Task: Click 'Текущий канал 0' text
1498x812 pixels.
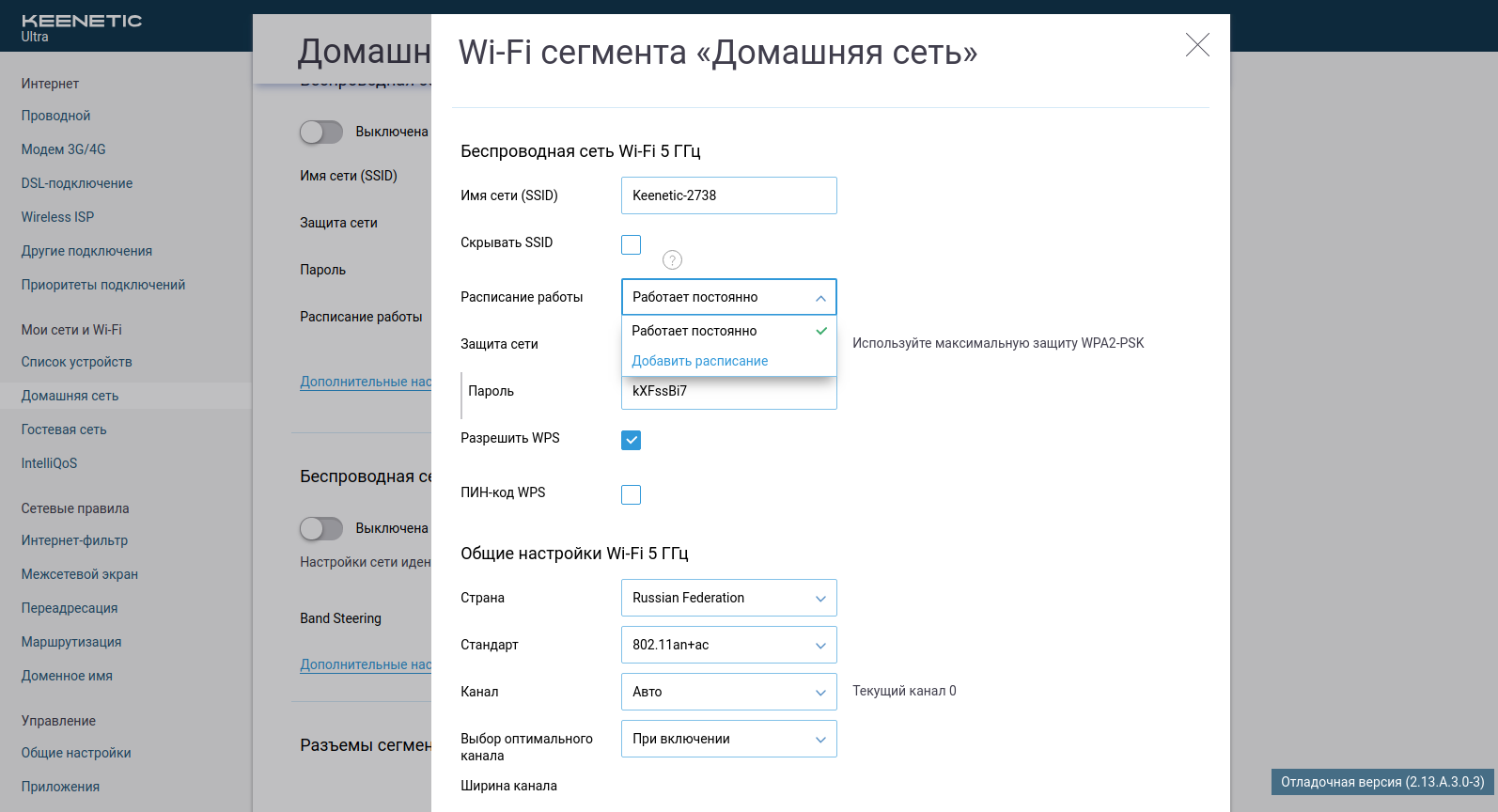Action: (904, 691)
